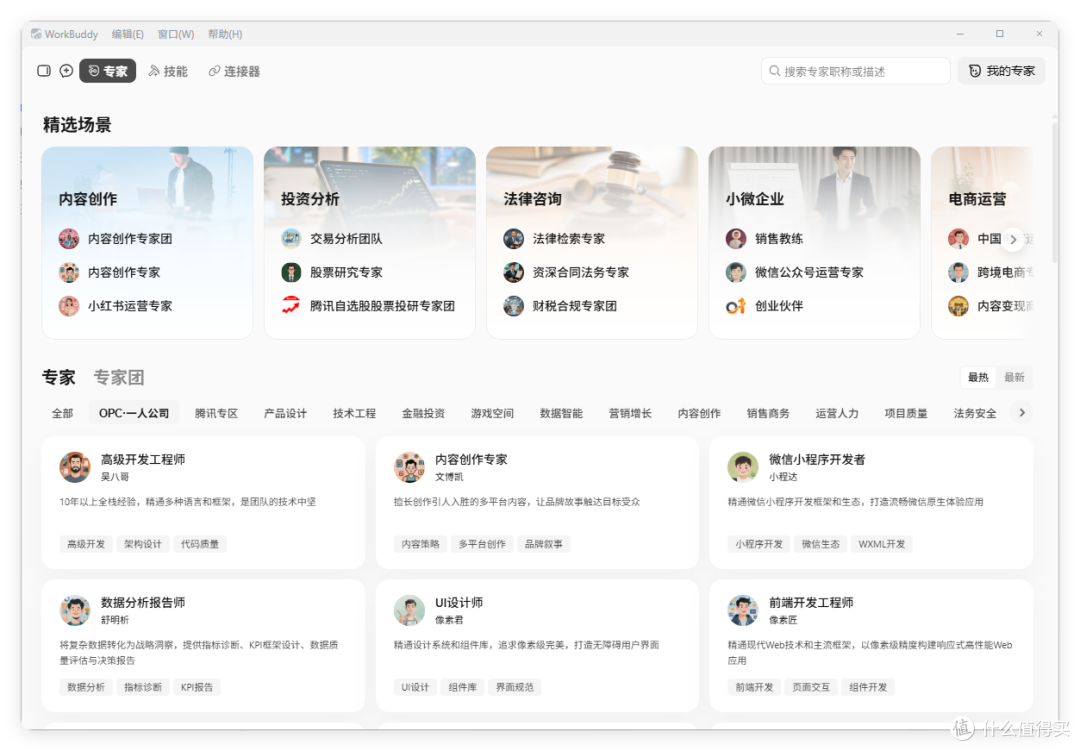Click the 架构设计 tag
This screenshot has height=751, width=1080.
pos(143,544)
